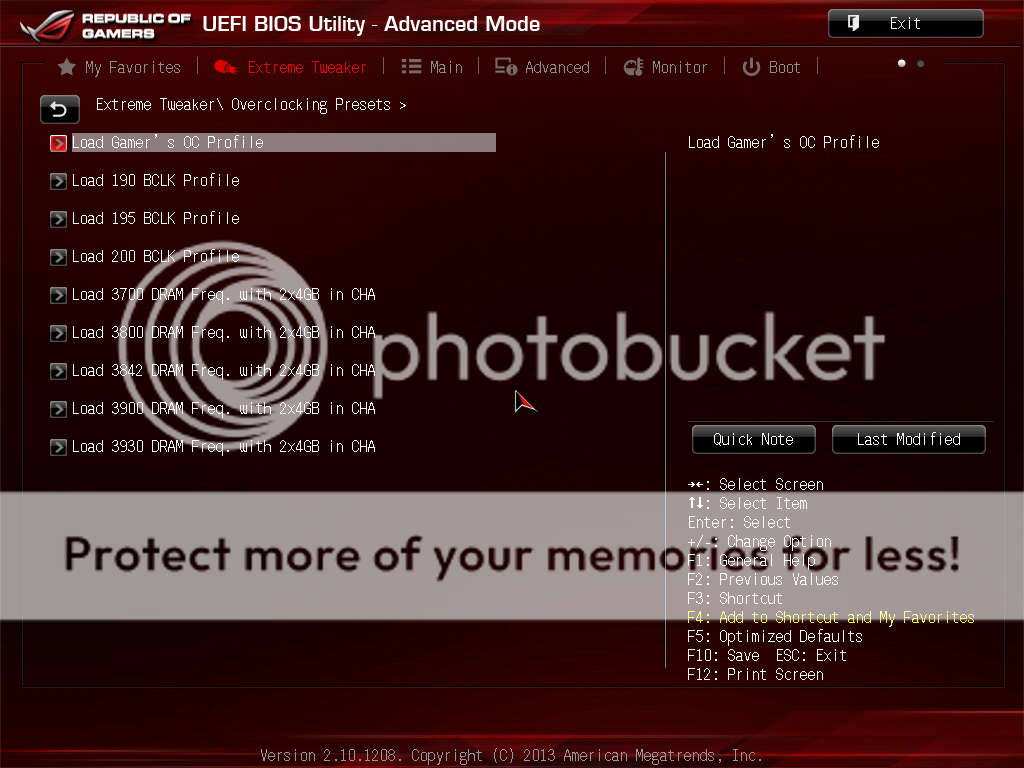Image resolution: width=1024 pixels, height=768 pixels.
Task: Click the back arrow icon
Action: (60, 109)
